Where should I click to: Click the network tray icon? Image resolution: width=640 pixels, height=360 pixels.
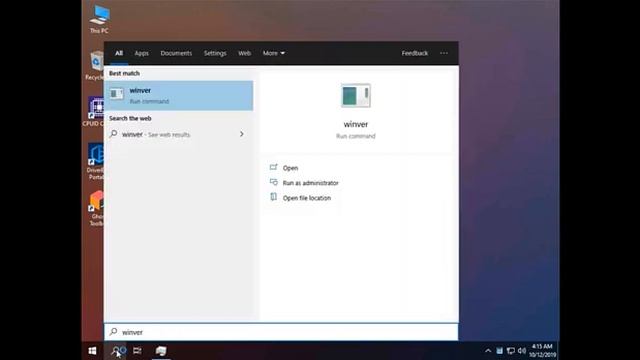point(511,351)
